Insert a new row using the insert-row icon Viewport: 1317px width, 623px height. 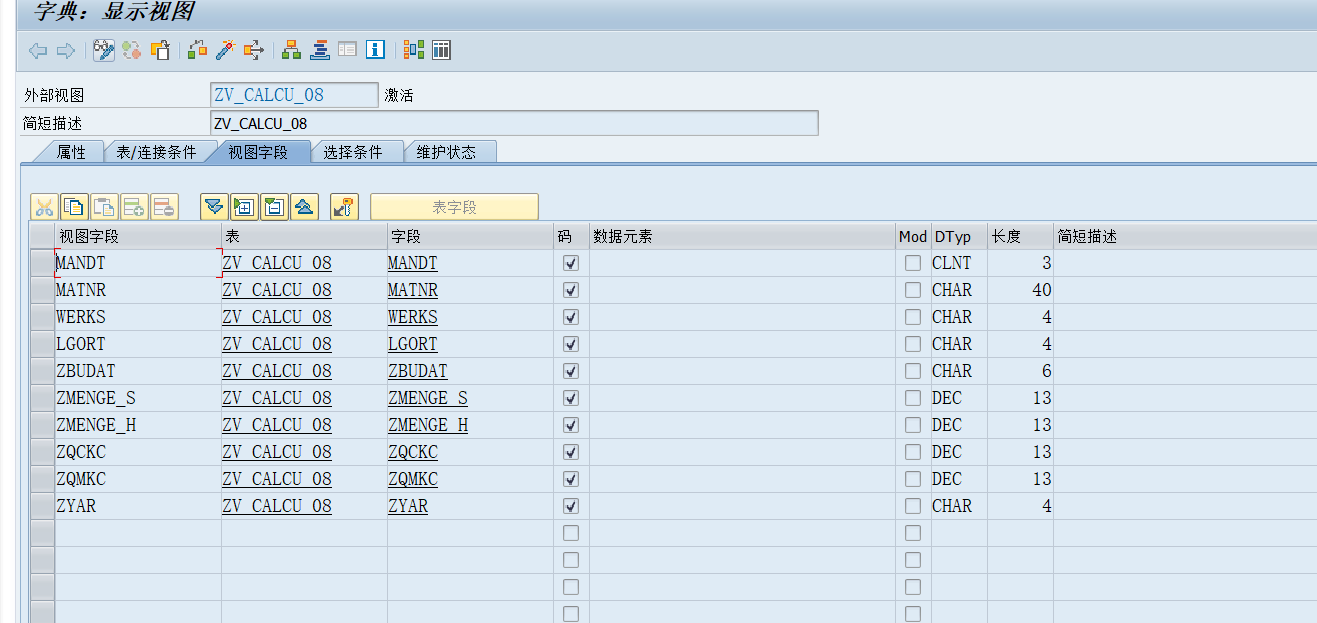click(134, 207)
